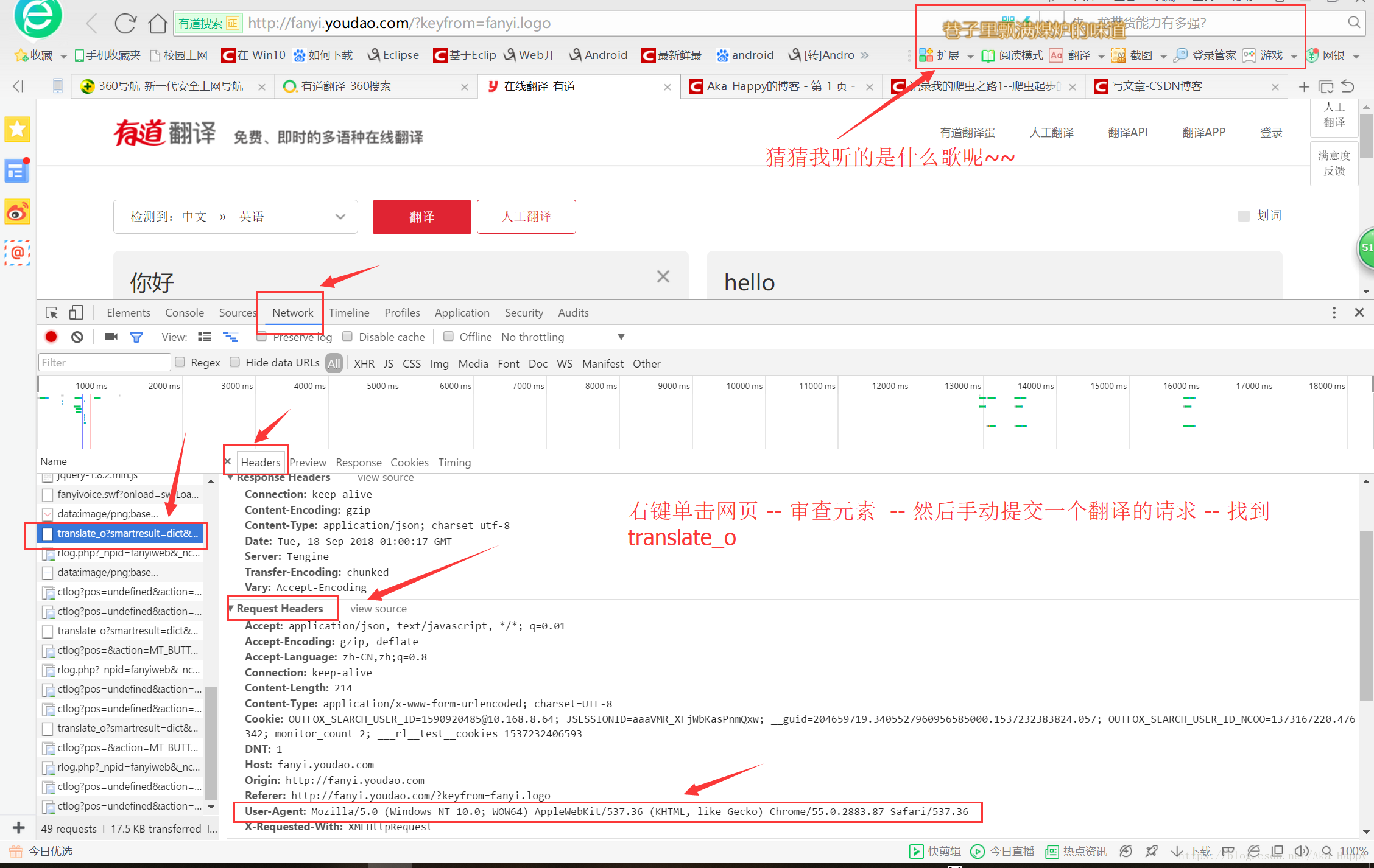Open the mail @ sidebar icon

point(17,252)
